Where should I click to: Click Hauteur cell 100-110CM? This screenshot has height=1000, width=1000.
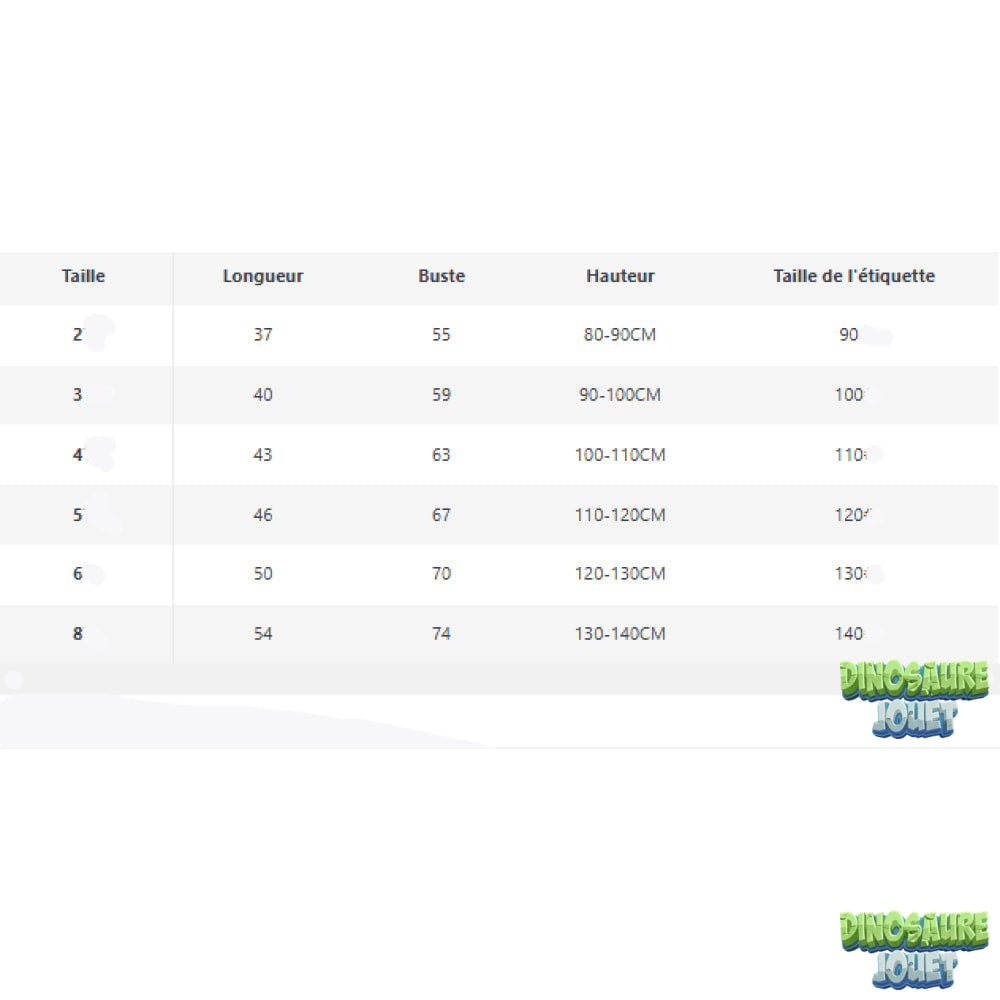tap(620, 455)
